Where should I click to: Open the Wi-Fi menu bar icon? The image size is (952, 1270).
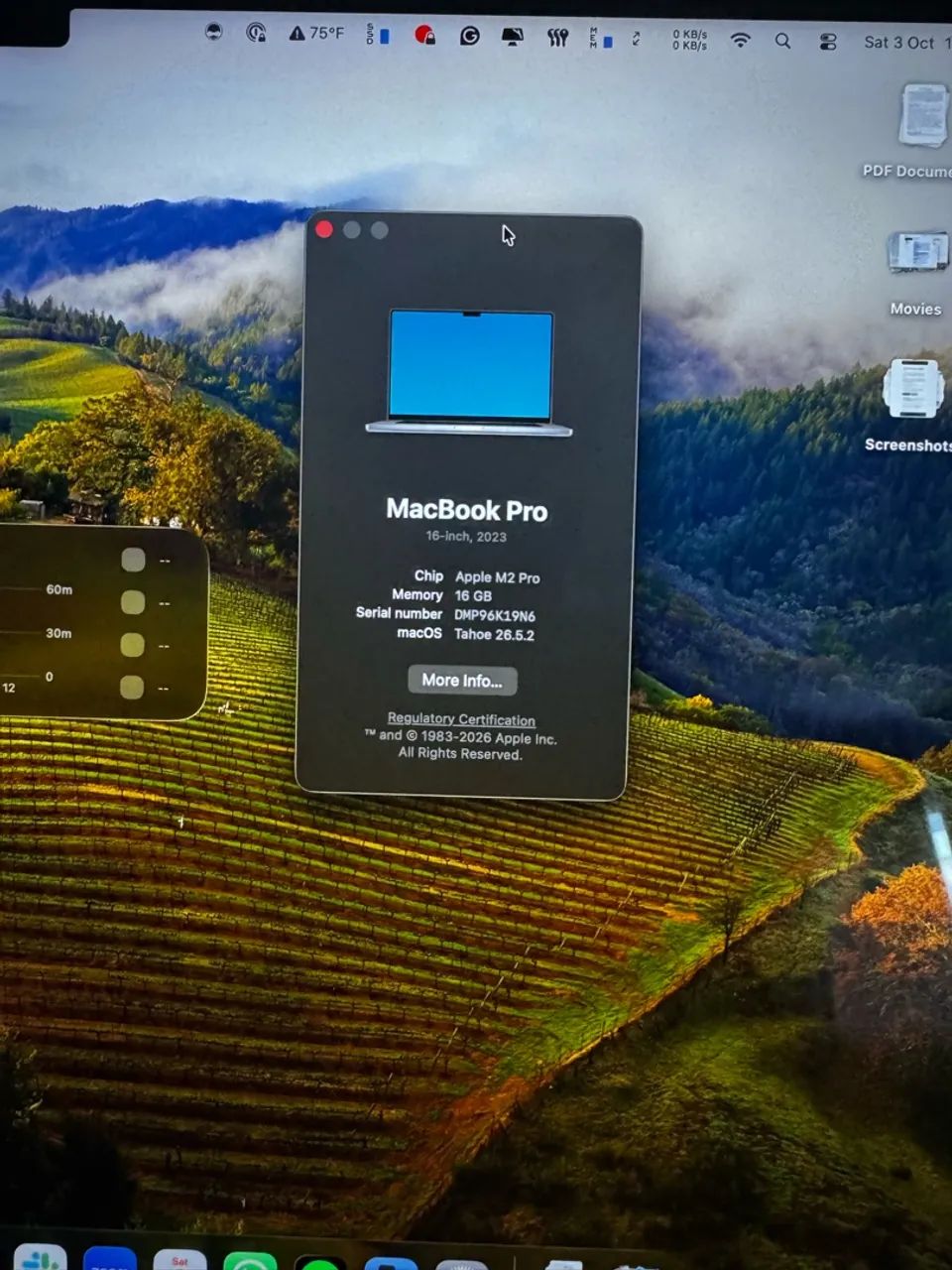pos(740,41)
